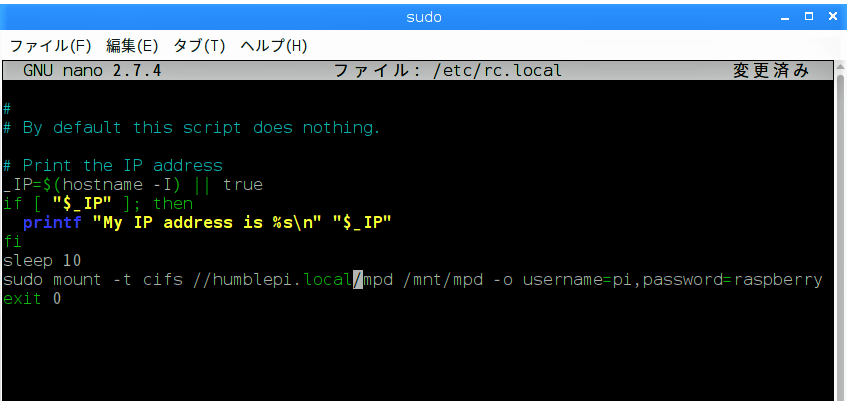Click the 'printf' command text

coord(52,223)
